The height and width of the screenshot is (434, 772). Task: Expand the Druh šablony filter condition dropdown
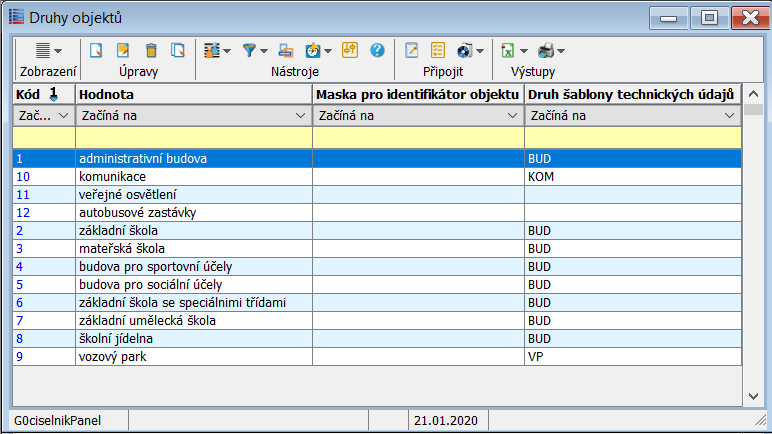tap(730, 116)
